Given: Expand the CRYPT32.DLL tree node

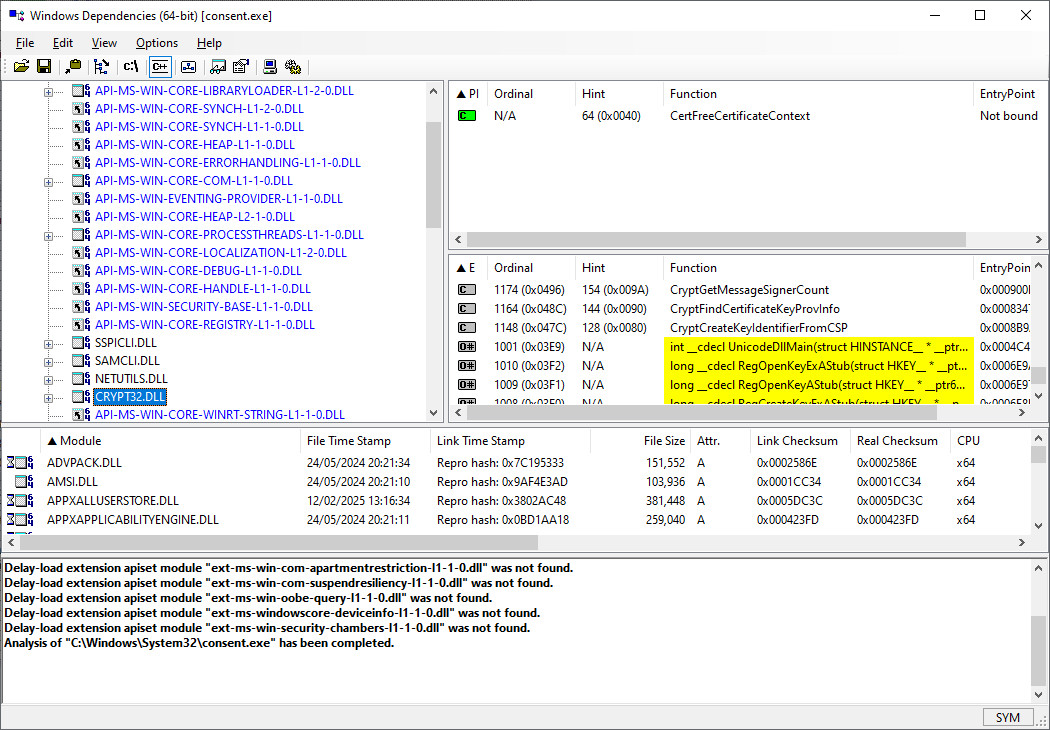Looking at the screenshot, I should [x=48, y=397].
